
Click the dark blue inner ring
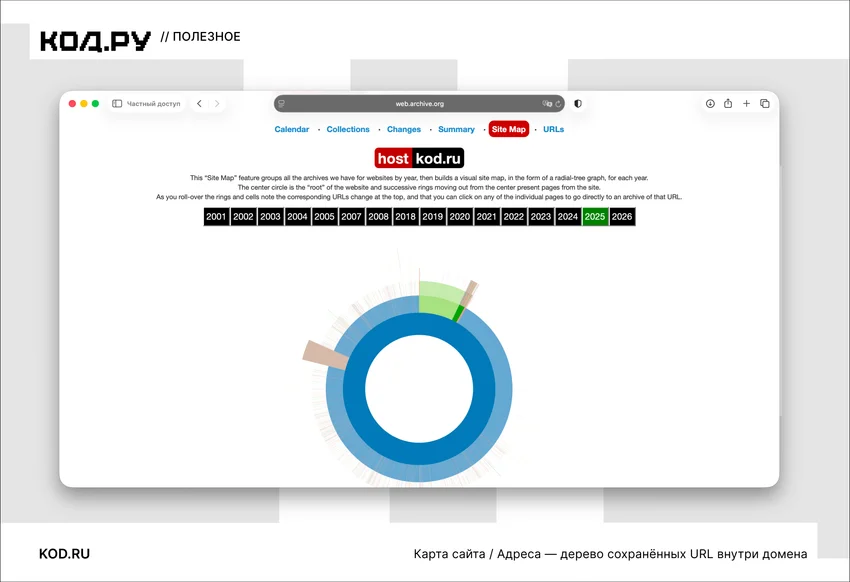pos(419,454)
